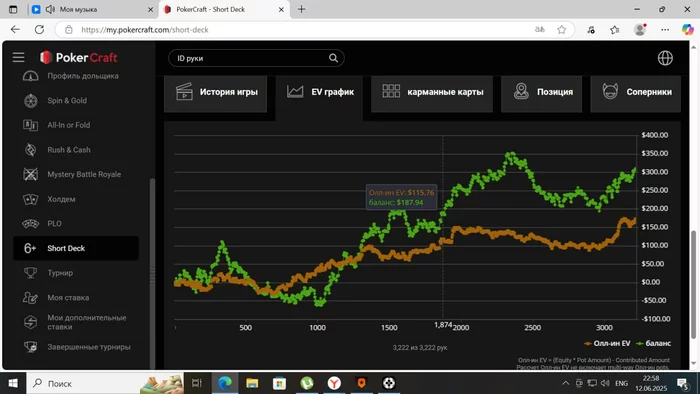Open the hamburger menu in PokerCraft
This screenshot has width=700, height=394.
[18, 58]
